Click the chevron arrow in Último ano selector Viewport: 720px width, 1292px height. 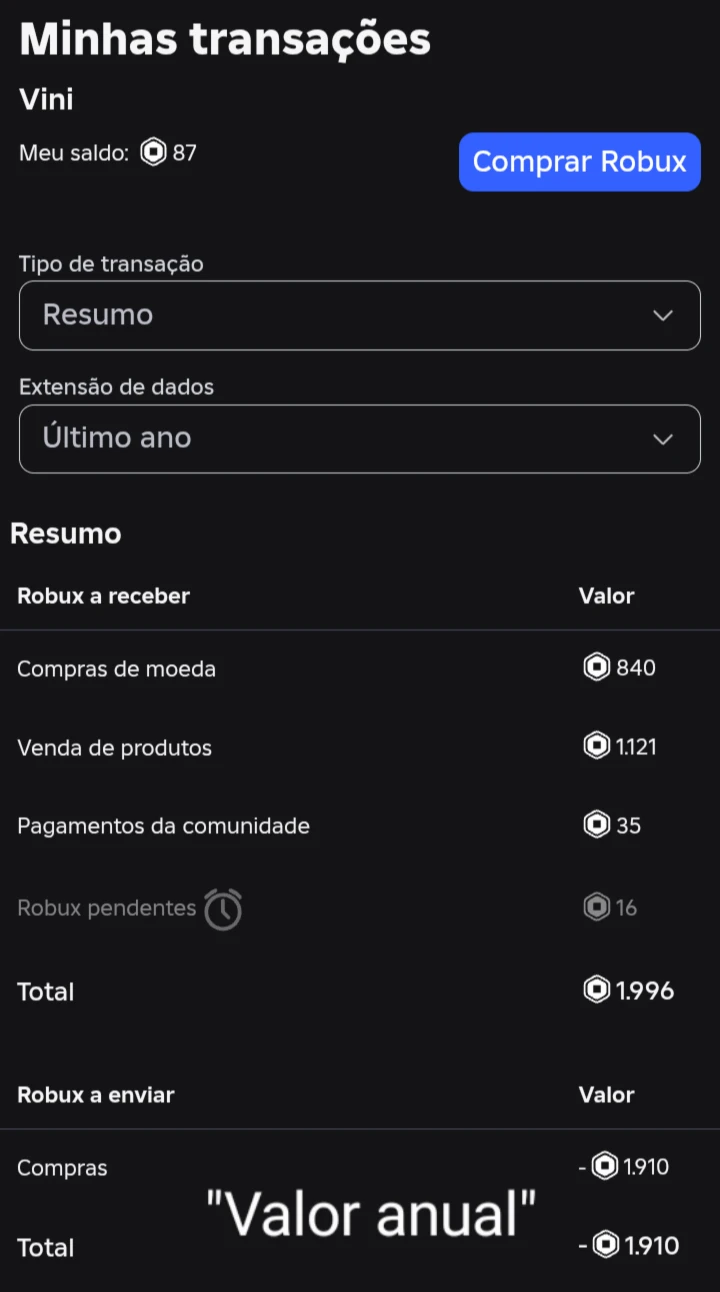[662, 439]
